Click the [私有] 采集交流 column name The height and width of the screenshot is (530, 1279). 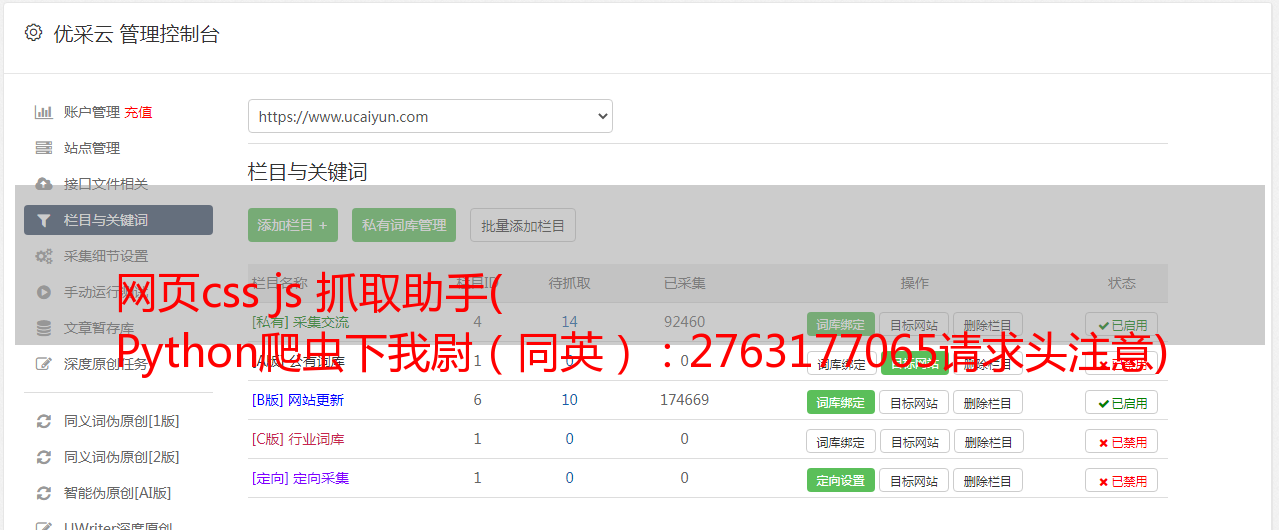point(301,322)
